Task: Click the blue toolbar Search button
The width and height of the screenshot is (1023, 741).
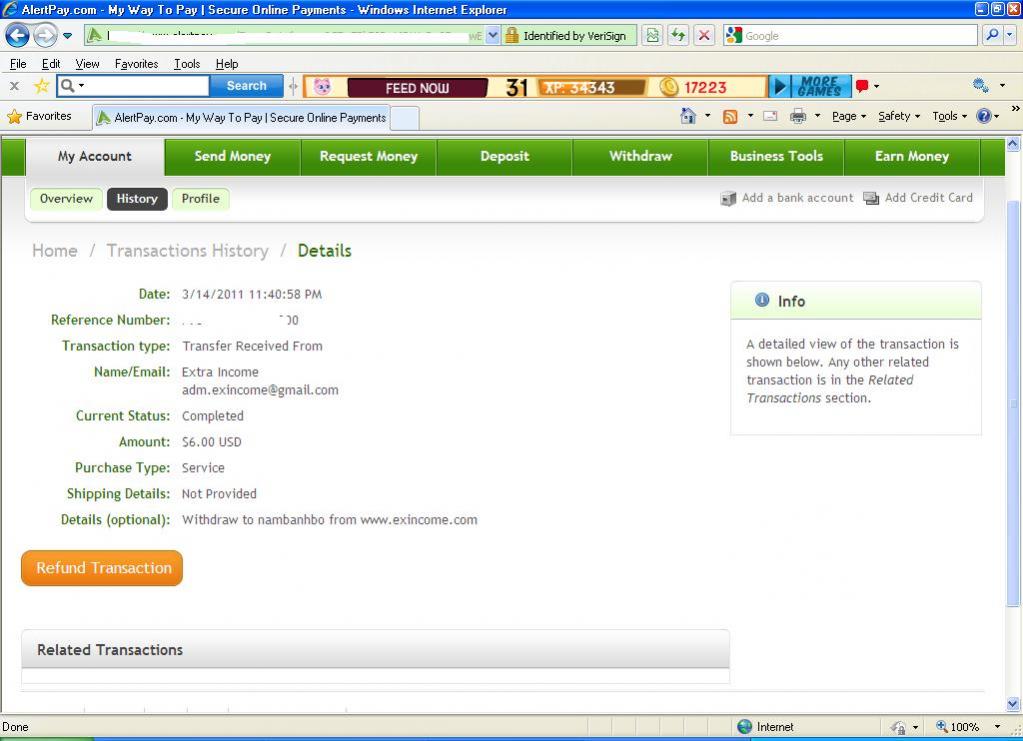Action: pos(247,85)
